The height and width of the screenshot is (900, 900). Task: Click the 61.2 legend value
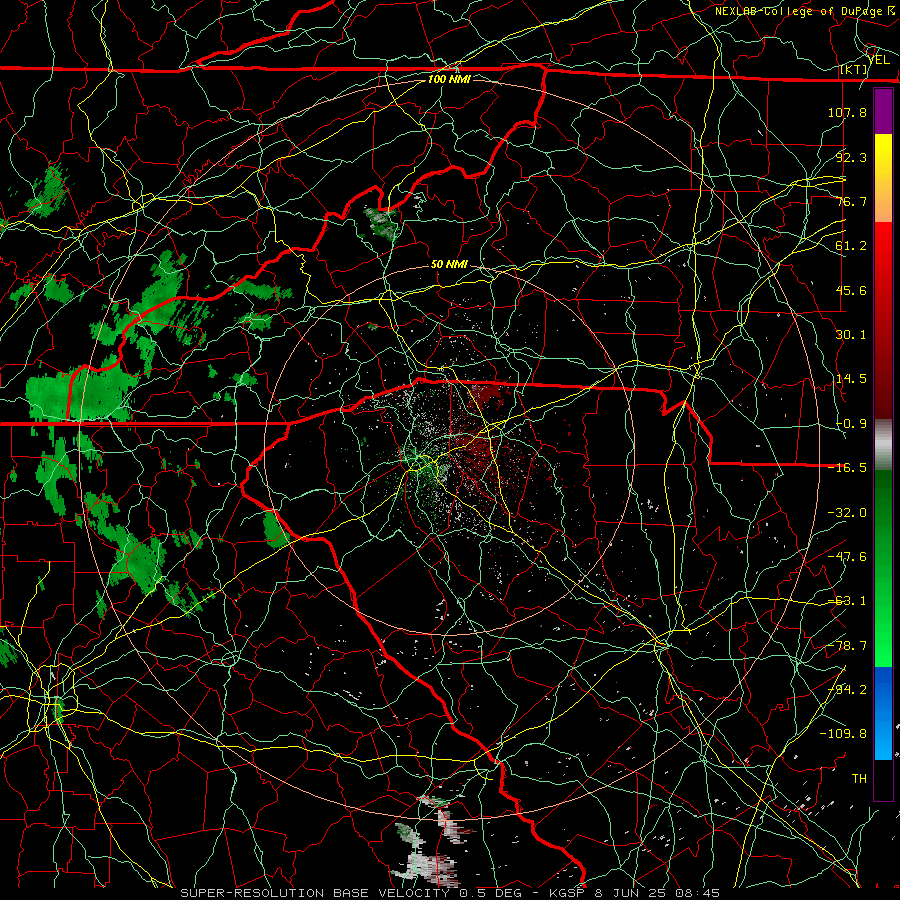click(851, 246)
